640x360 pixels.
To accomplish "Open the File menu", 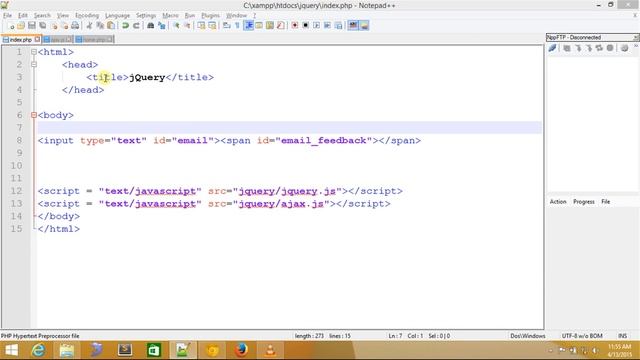I will click(x=7, y=16).
